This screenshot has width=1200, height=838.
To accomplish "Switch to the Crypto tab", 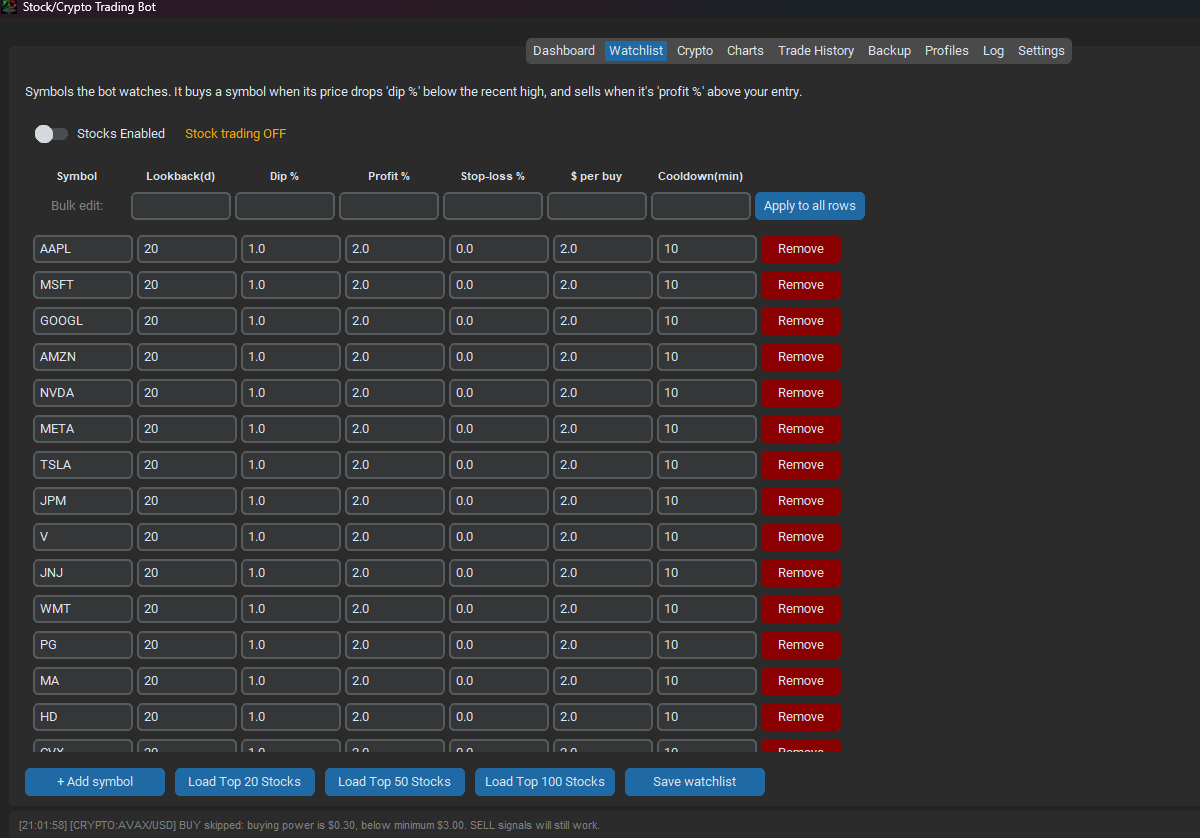I will 695,51.
